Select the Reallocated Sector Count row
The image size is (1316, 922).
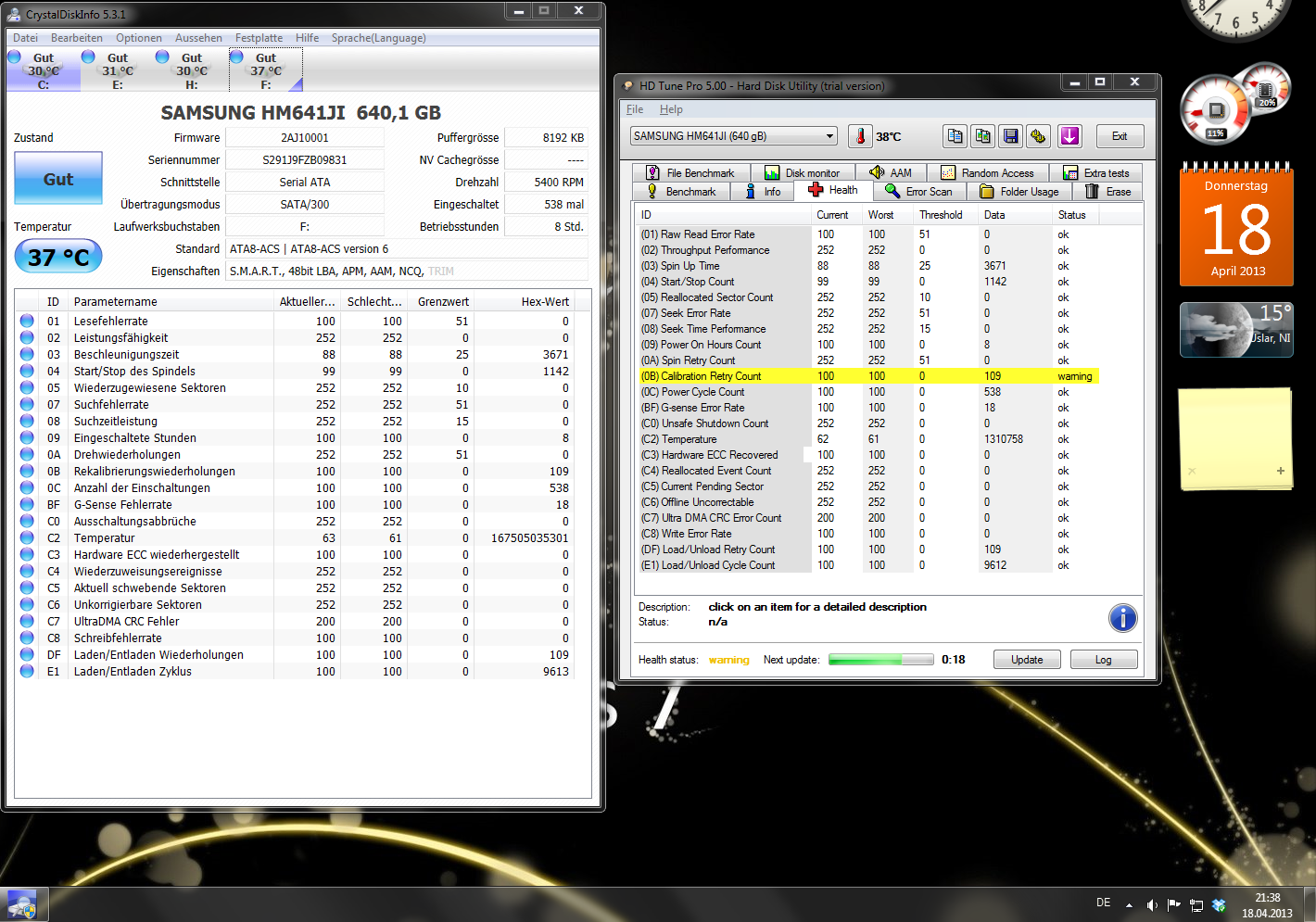coord(868,297)
